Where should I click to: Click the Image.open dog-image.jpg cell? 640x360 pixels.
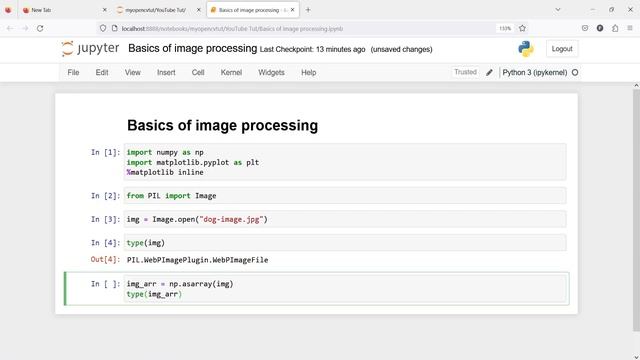(x=345, y=219)
